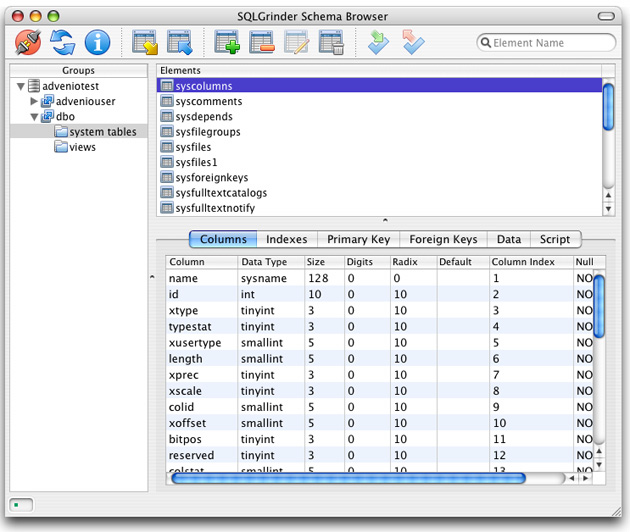
Task: Sort by the Data Type header
Action: [271, 262]
